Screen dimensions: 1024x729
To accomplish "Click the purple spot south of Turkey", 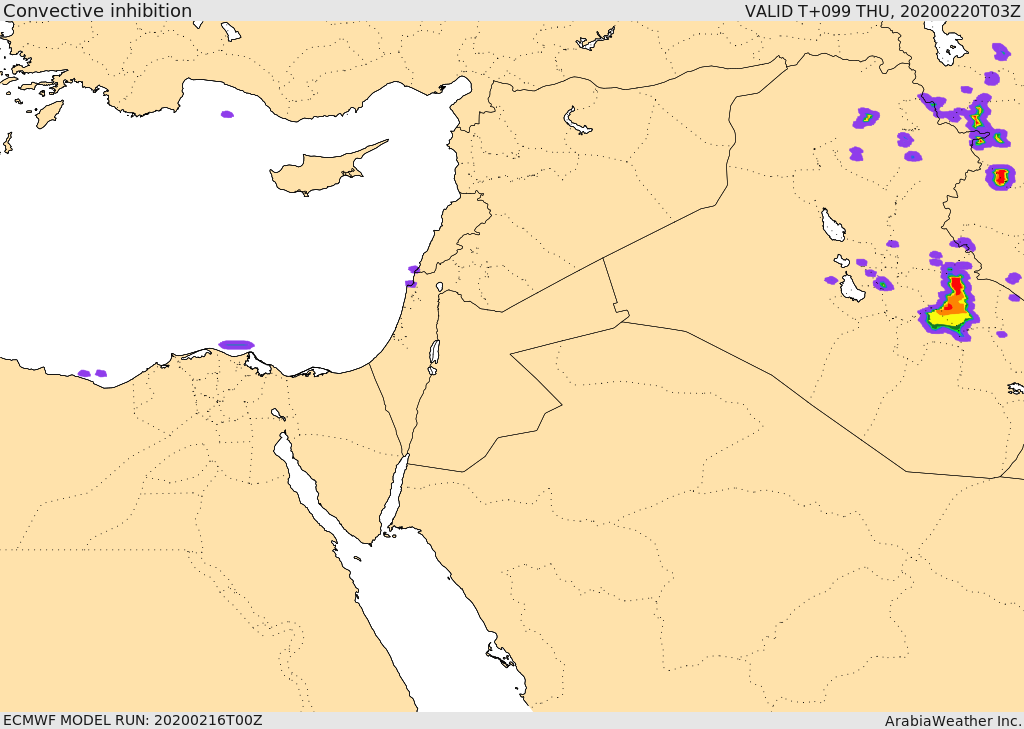I will [227, 114].
